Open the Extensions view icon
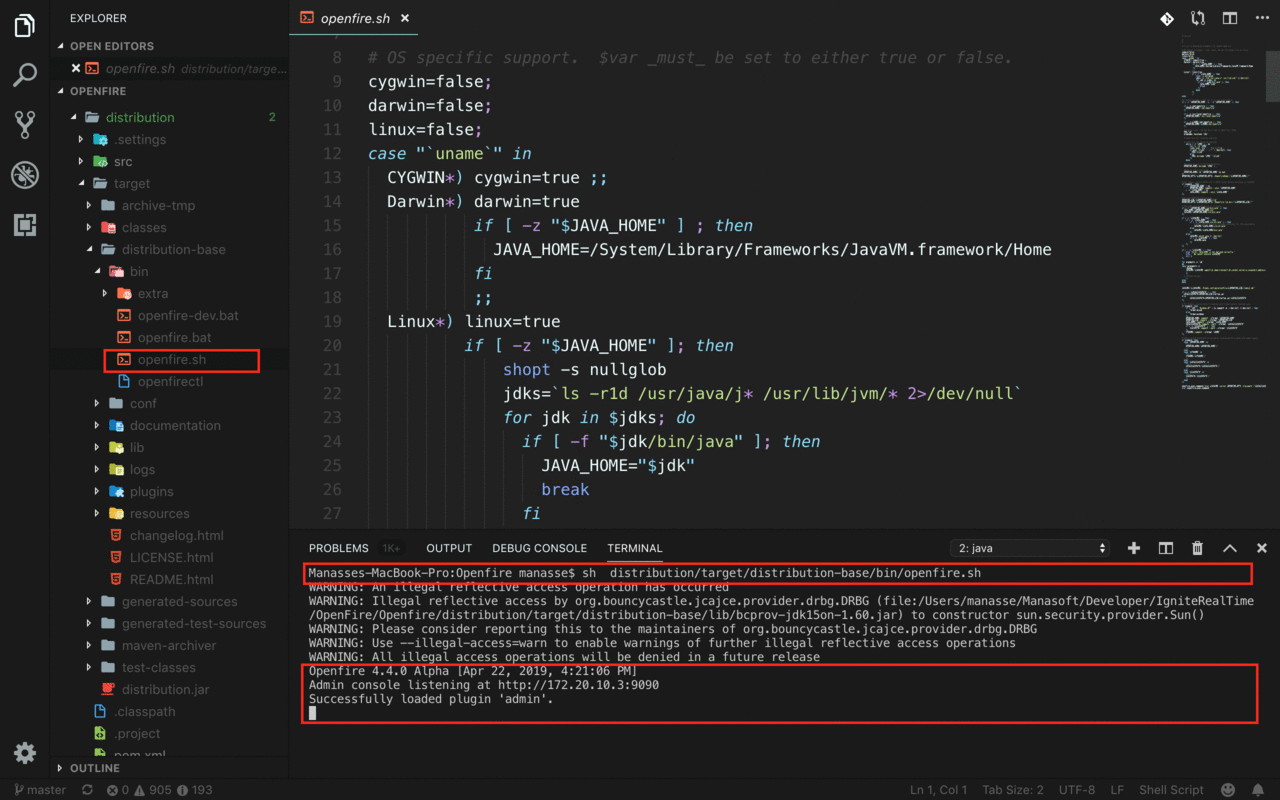Screen dimensions: 1280x800 pyautogui.click(x=25, y=225)
